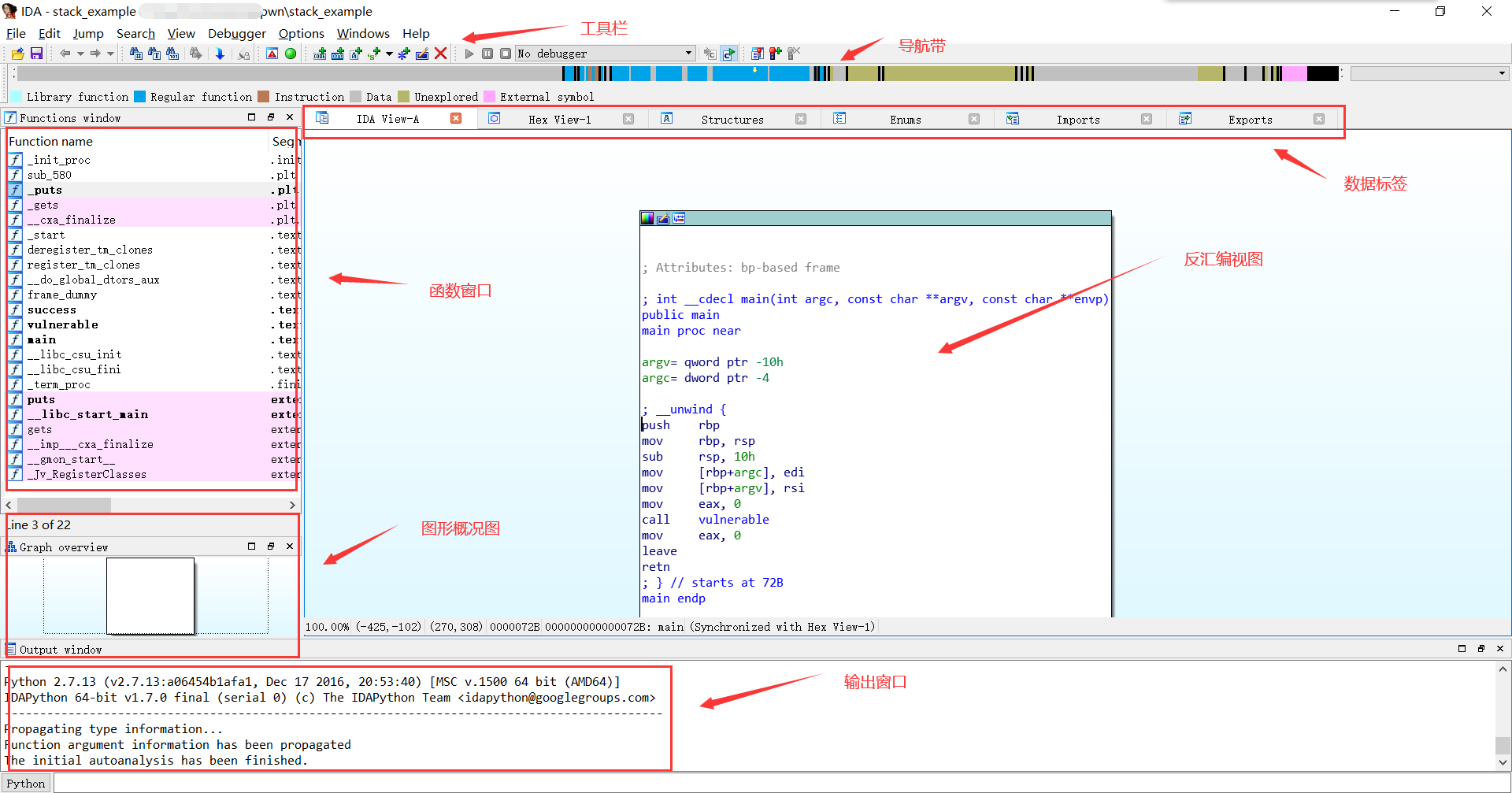The width and height of the screenshot is (1512, 793).
Task: Switch to the Imports tab
Action: 1078,120
